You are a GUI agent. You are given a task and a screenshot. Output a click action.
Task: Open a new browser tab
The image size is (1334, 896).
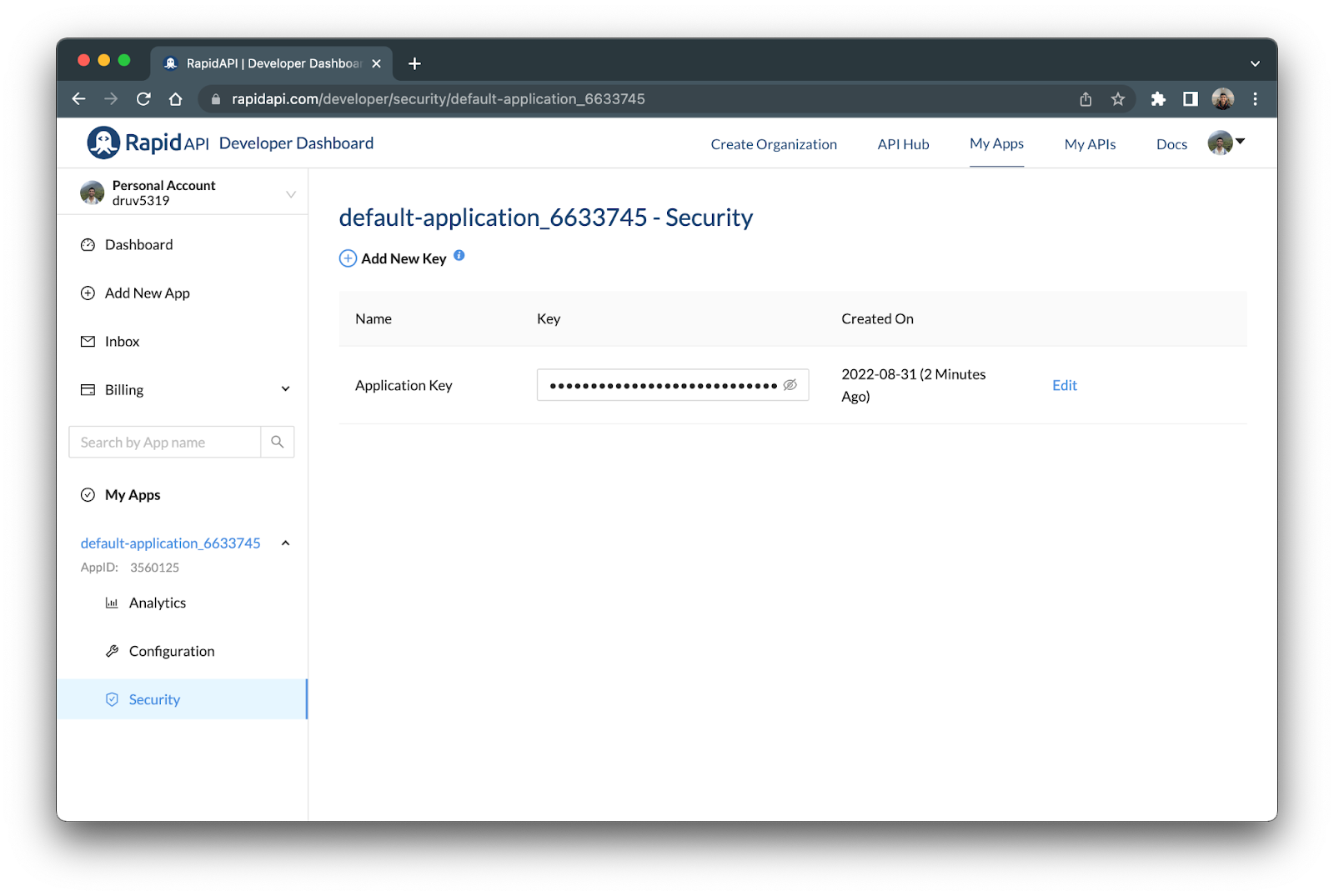click(414, 63)
